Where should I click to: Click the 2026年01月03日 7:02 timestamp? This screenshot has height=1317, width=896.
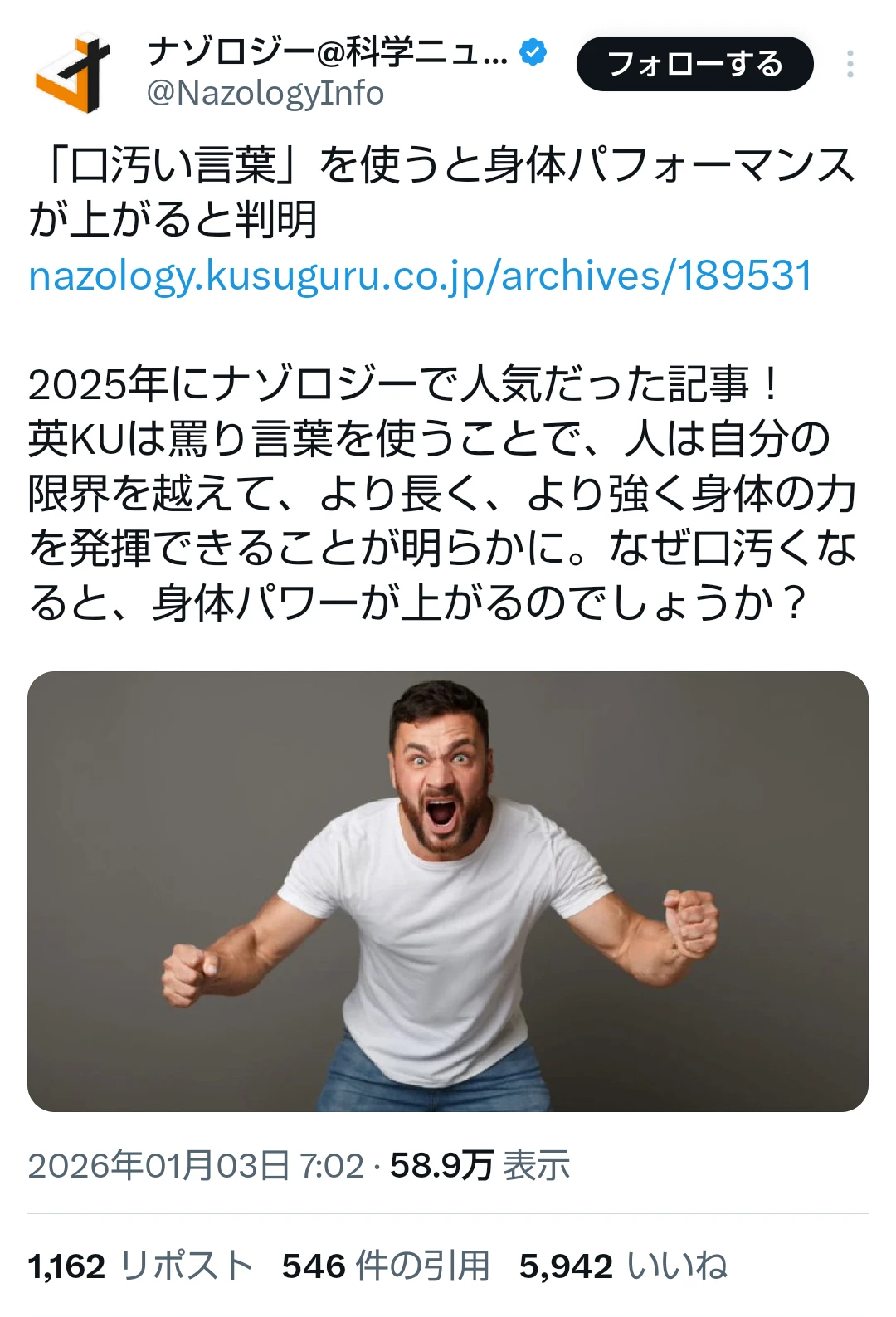[196, 1166]
